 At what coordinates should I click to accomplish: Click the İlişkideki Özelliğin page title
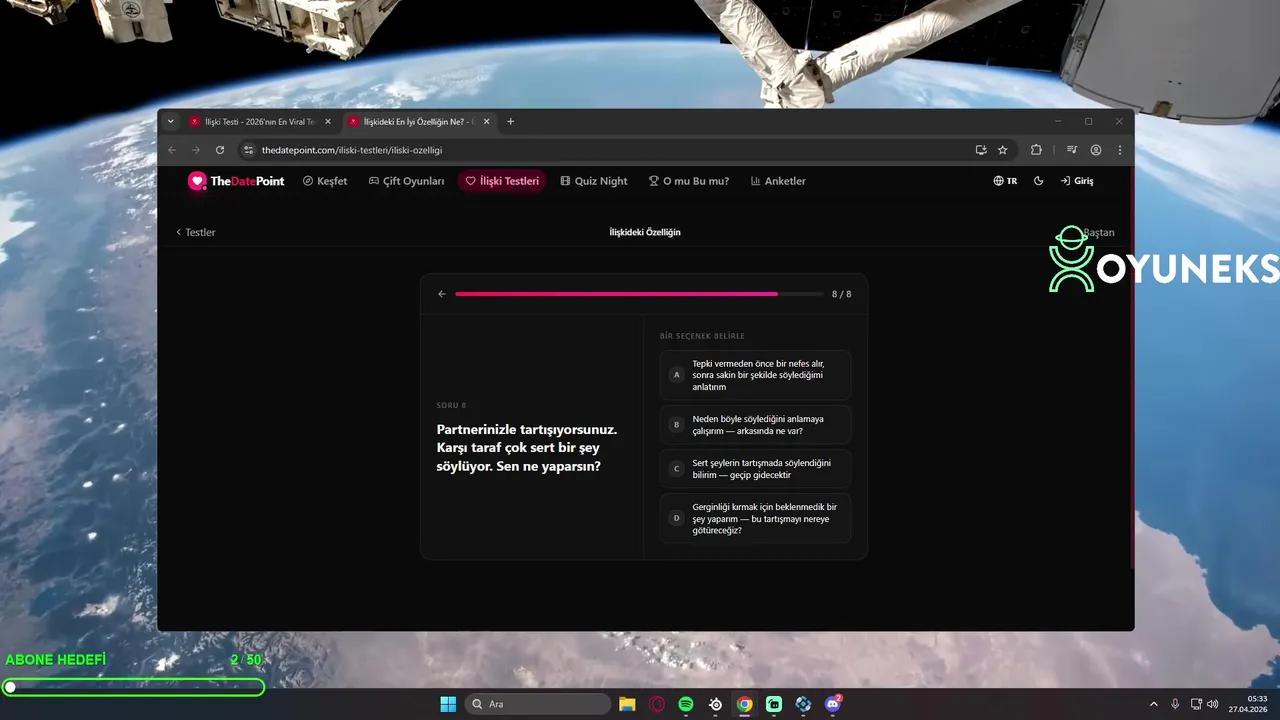[x=645, y=232]
